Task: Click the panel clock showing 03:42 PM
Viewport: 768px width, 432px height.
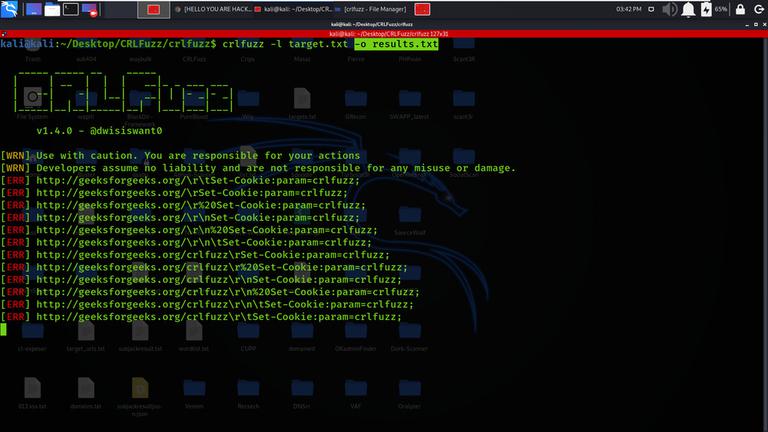Action: click(x=628, y=9)
